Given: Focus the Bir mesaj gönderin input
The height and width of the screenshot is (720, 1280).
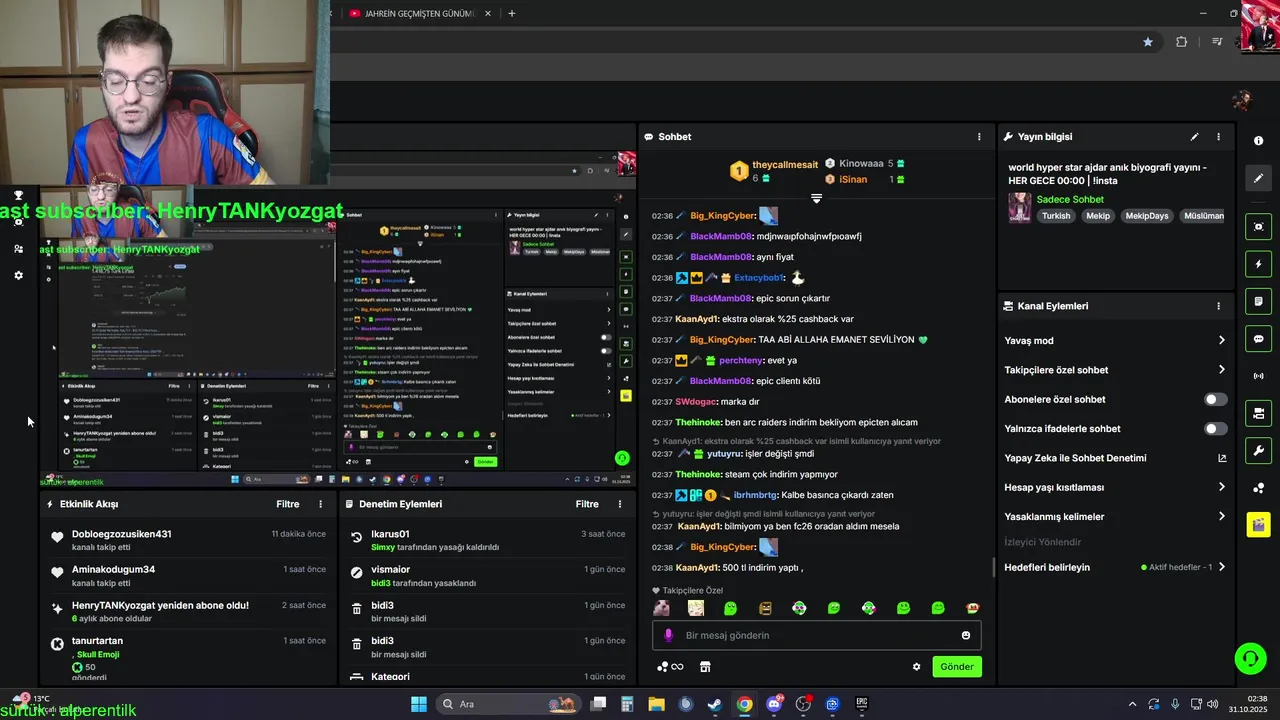Looking at the screenshot, I should point(817,635).
